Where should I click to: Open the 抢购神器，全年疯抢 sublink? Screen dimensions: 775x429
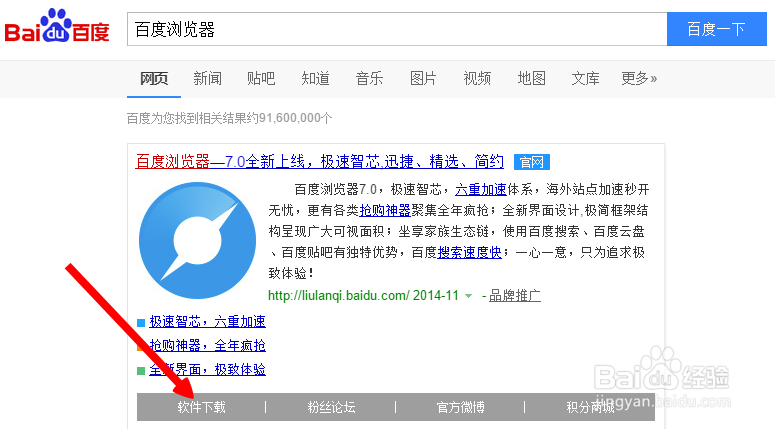pyautogui.click(x=208, y=345)
